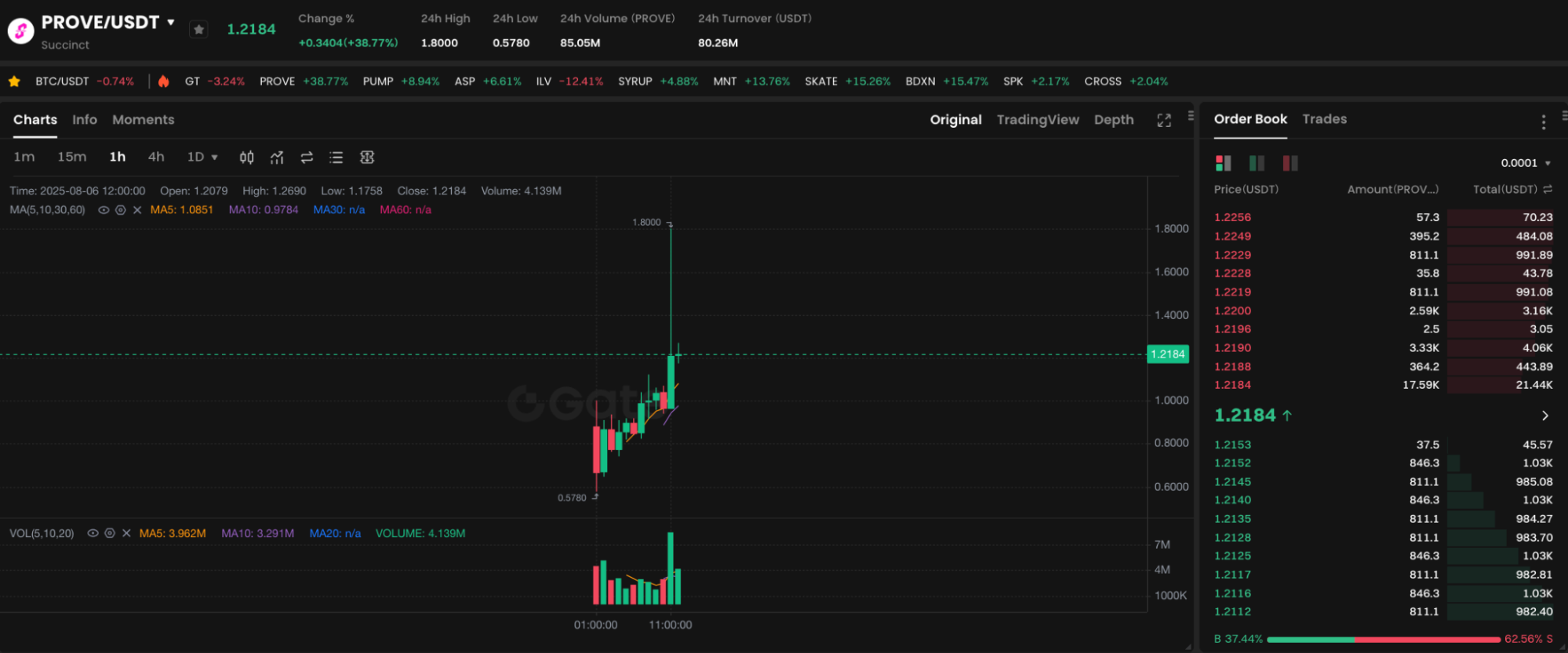Select the 1m timeframe
Screen dimensions: 1568x653
(x=24, y=158)
